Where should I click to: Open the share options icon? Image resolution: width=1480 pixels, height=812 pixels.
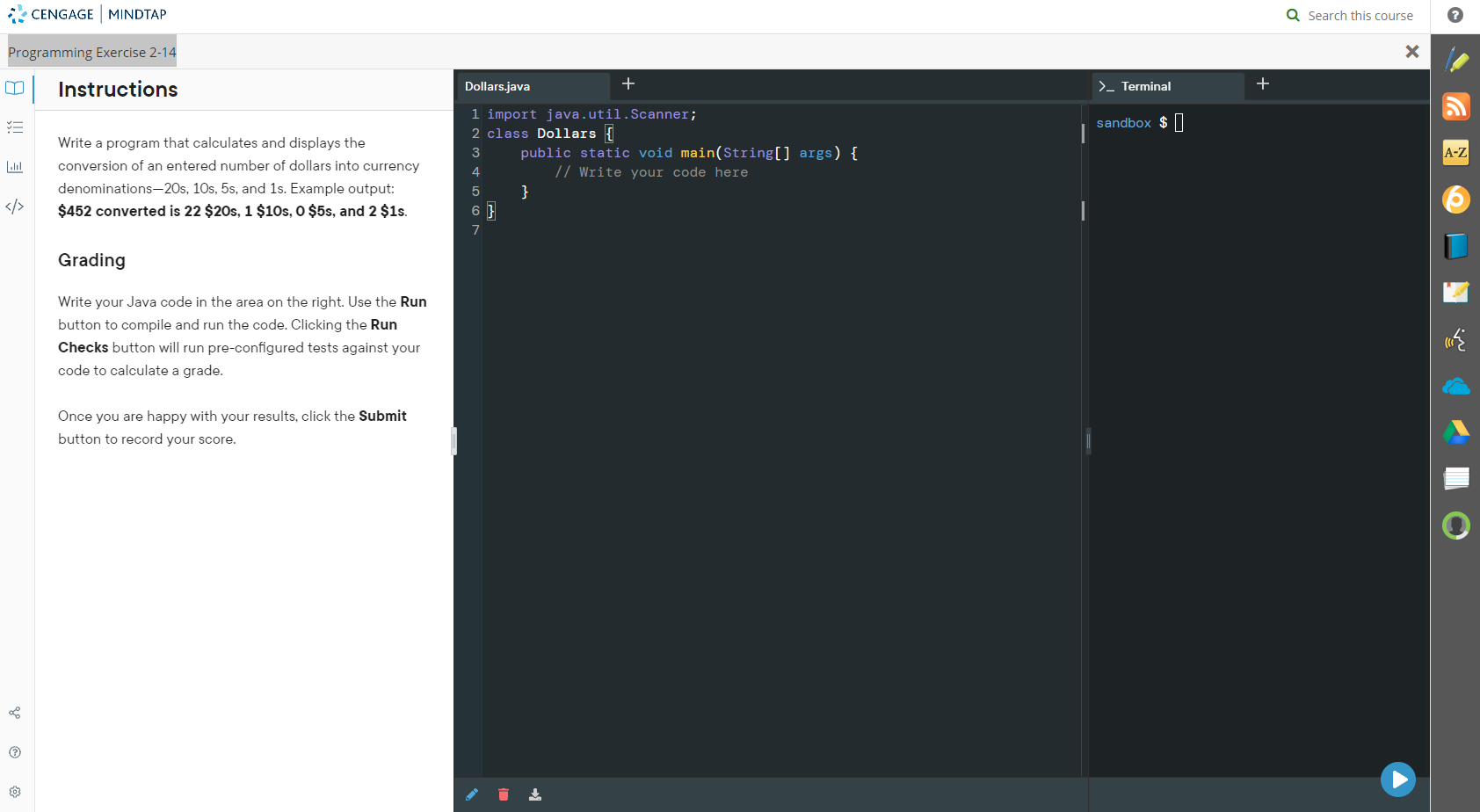[x=14, y=713]
